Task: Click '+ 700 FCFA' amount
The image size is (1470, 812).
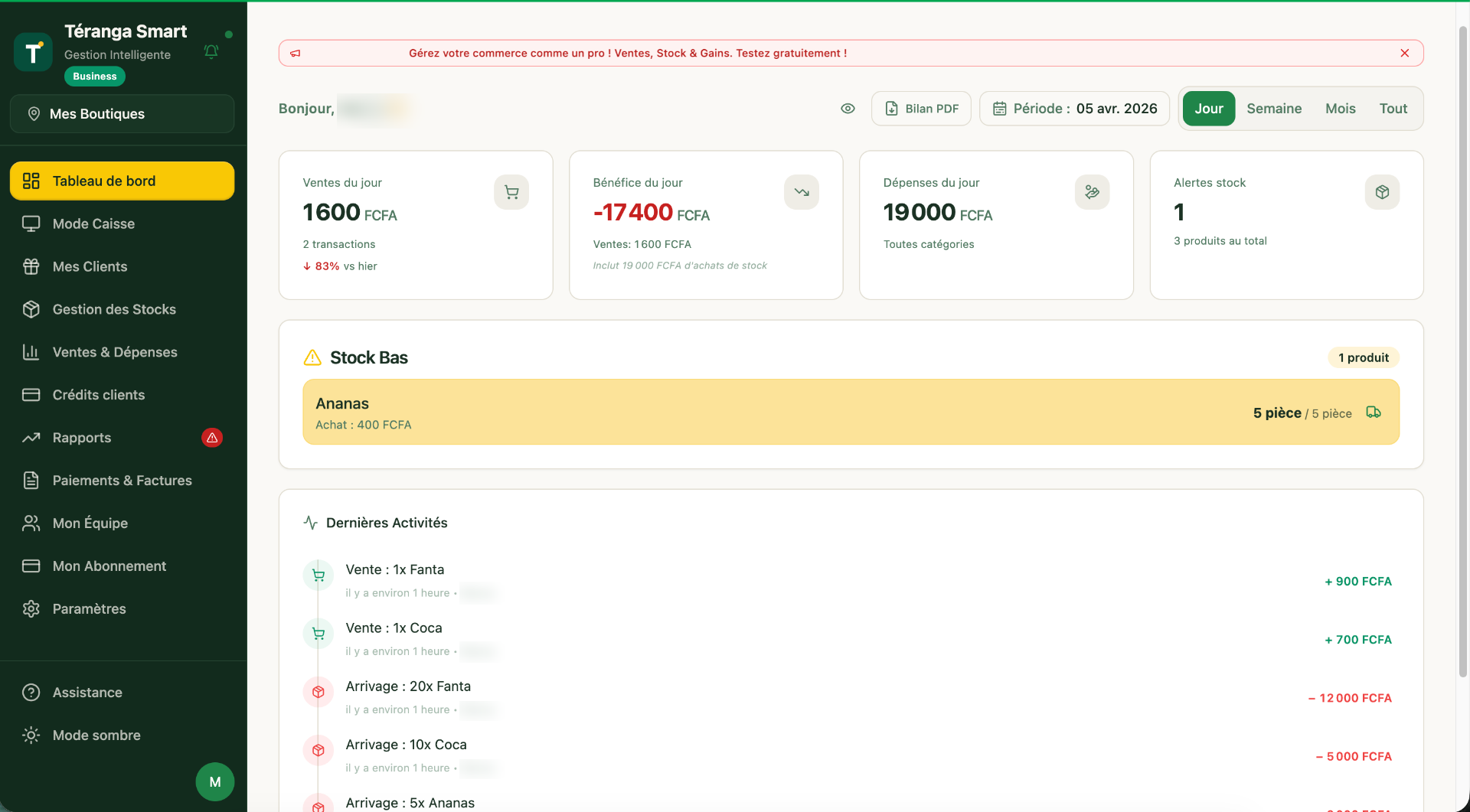Action: 1358,640
